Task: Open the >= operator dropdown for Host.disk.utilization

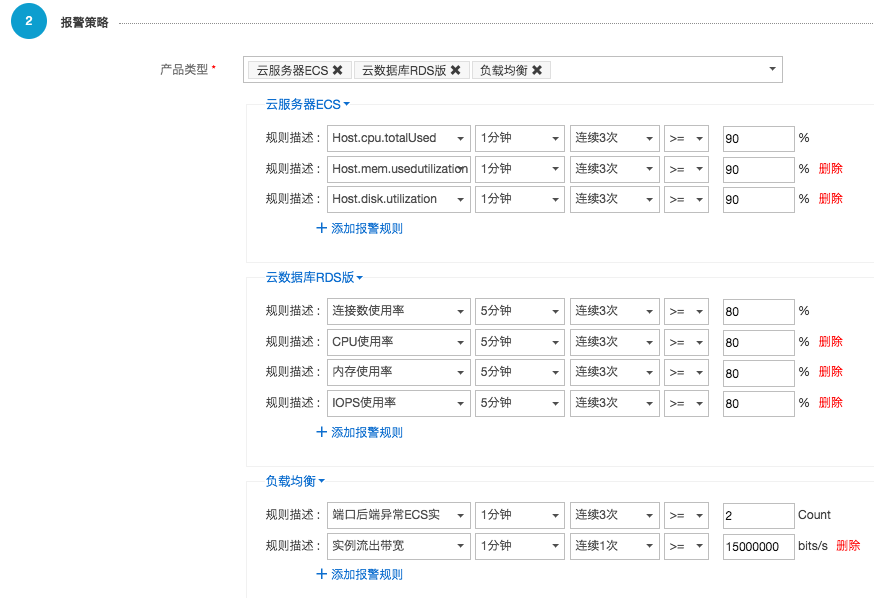Action: point(686,199)
